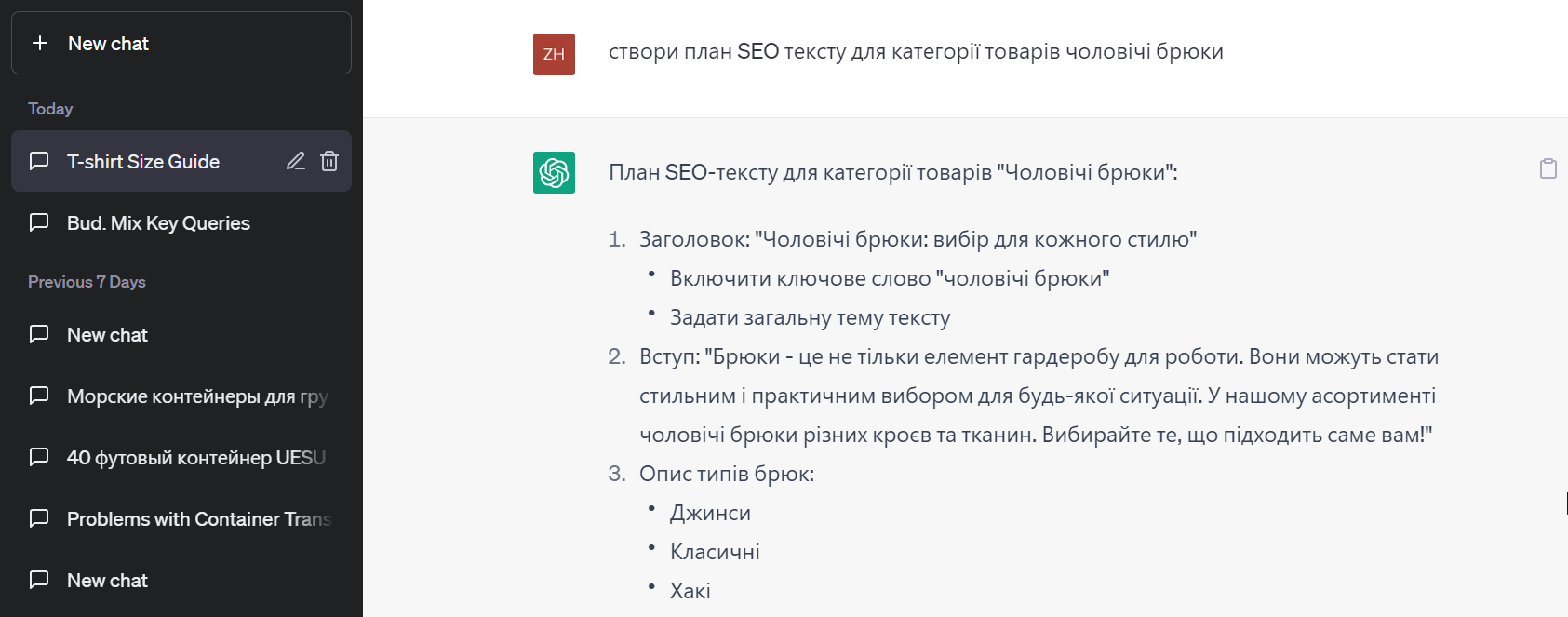Viewport: 1568px width, 617px height.
Task: Start a new conversation with New chat button
Action: 181,43
